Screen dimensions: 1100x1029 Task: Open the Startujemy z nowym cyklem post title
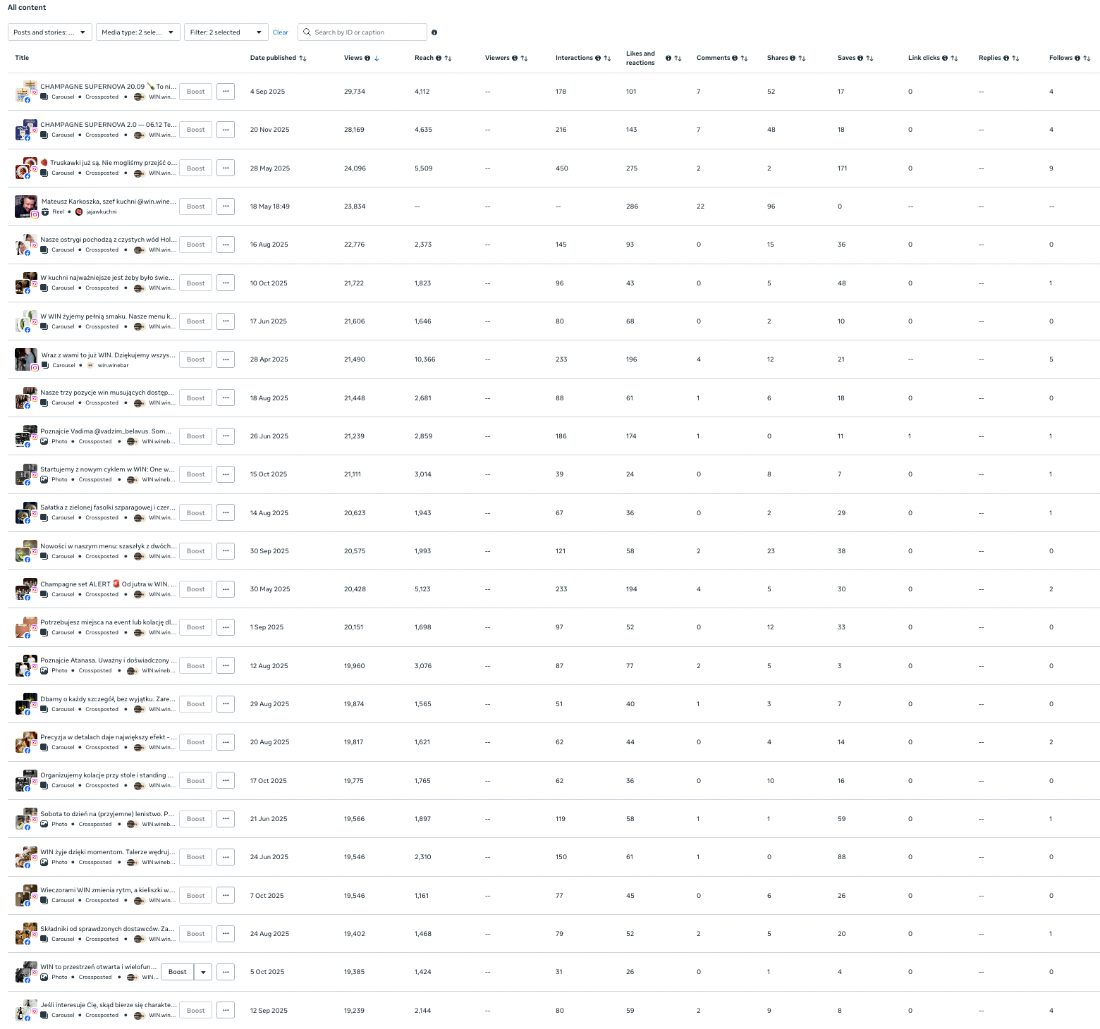point(107,469)
